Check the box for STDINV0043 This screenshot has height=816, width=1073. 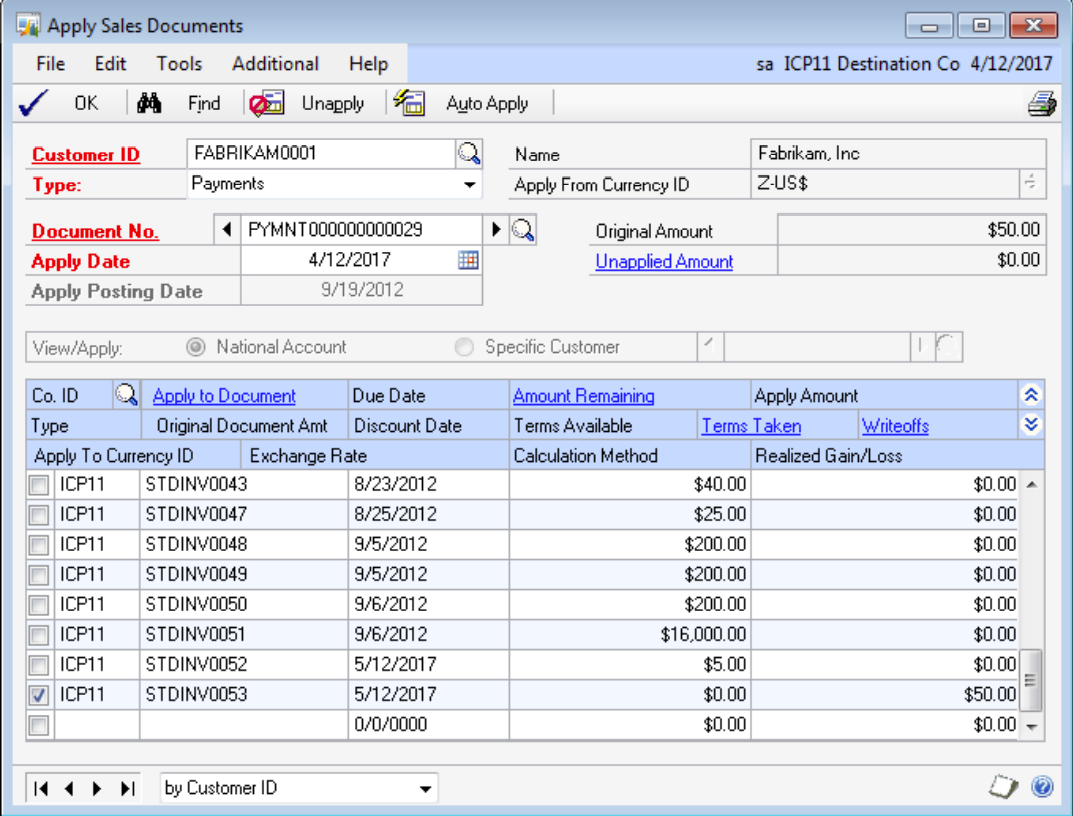[39, 485]
